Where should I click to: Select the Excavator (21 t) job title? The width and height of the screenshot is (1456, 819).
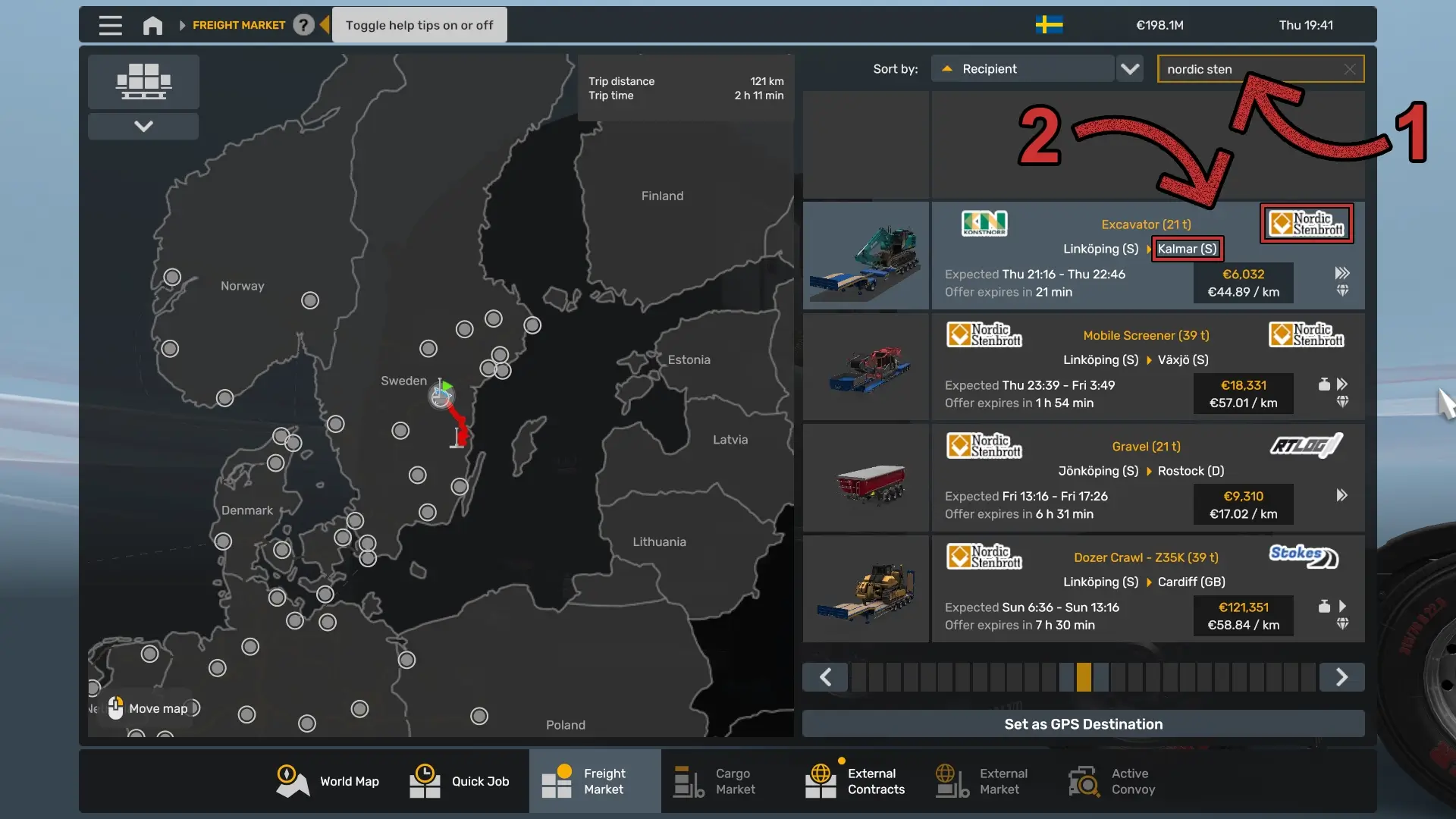click(x=1146, y=224)
